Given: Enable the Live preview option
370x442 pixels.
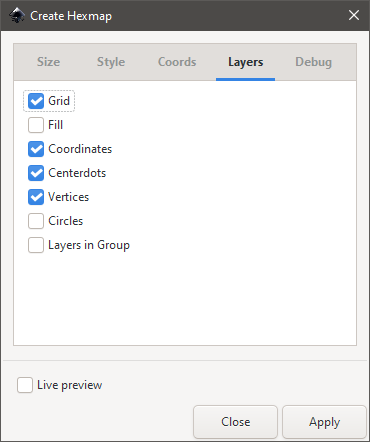Looking at the screenshot, I should (25, 385).
